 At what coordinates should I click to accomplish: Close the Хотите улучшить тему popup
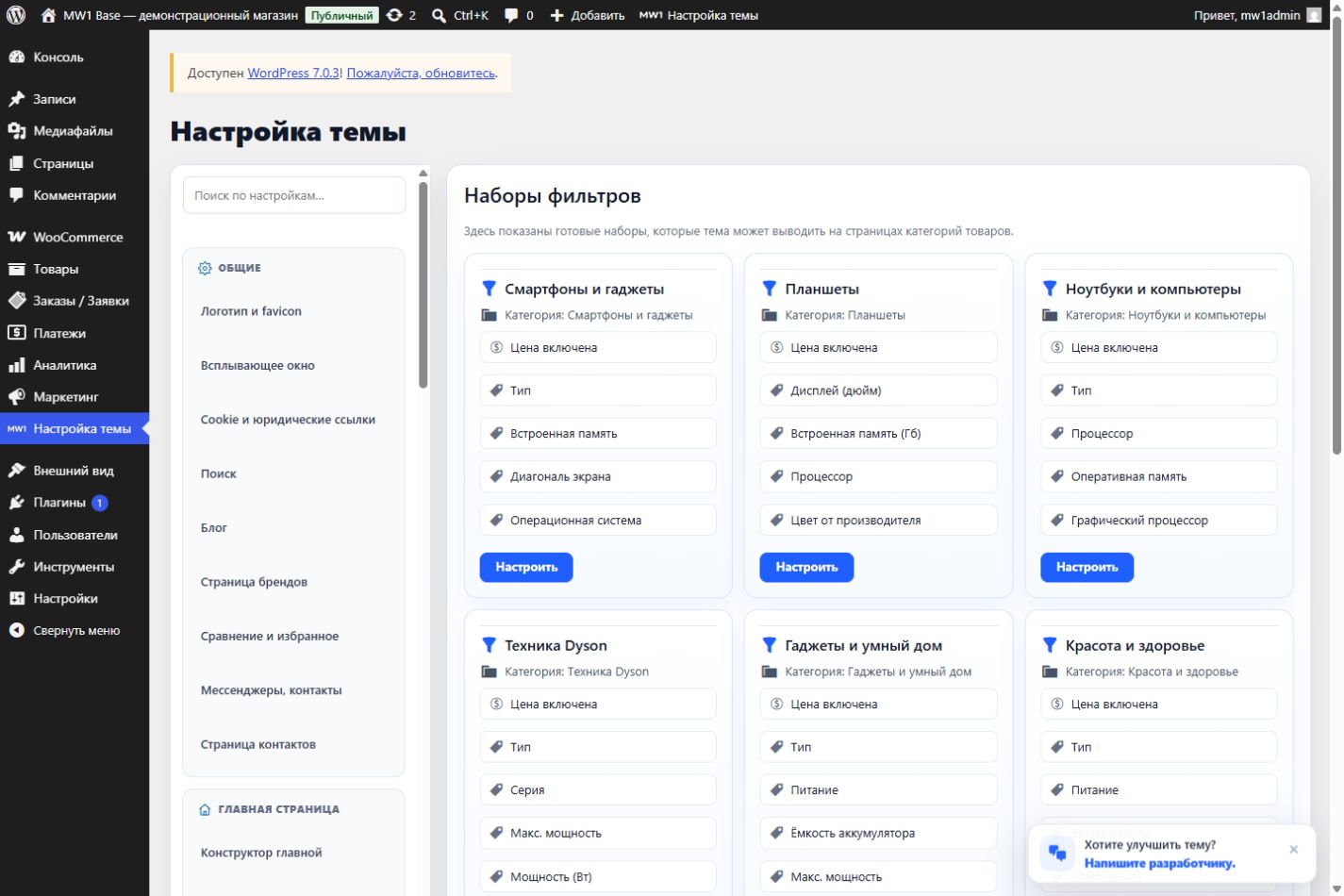click(1294, 849)
